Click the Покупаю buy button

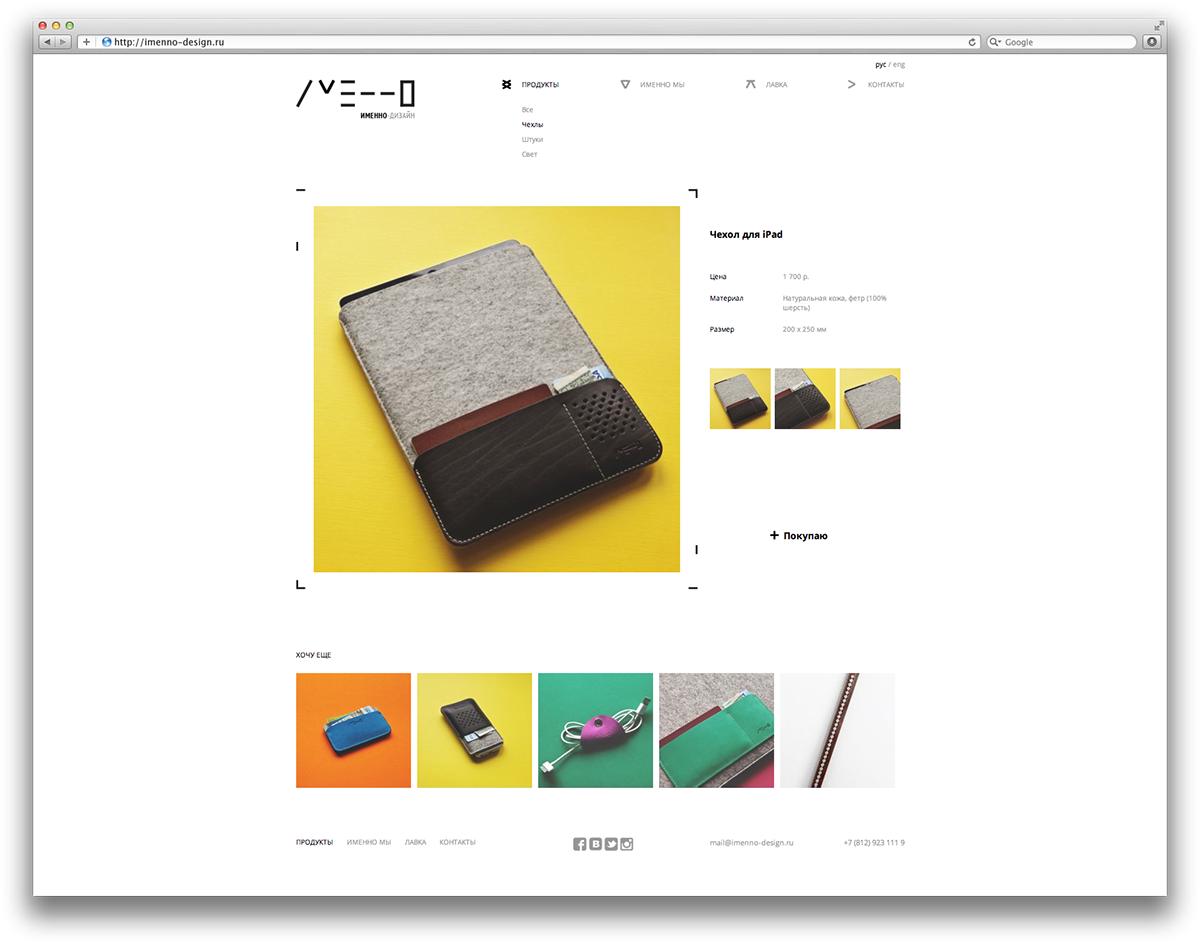pos(798,536)
